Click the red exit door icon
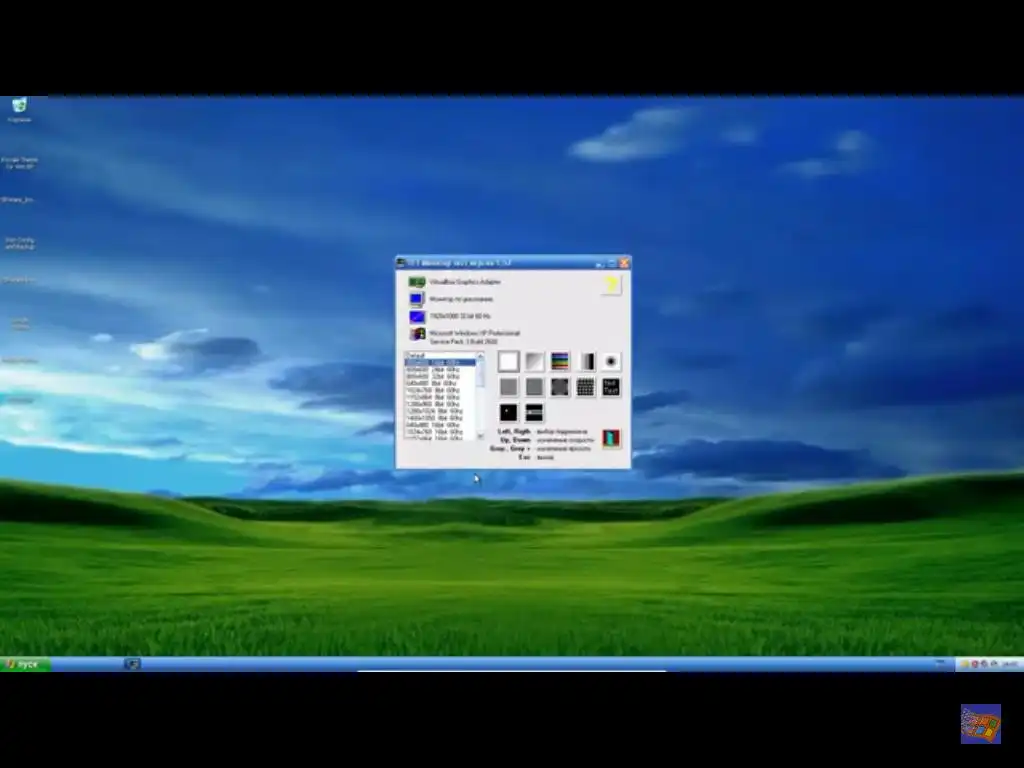This screenshot has width=1024, height=768. tap(611, 438)
